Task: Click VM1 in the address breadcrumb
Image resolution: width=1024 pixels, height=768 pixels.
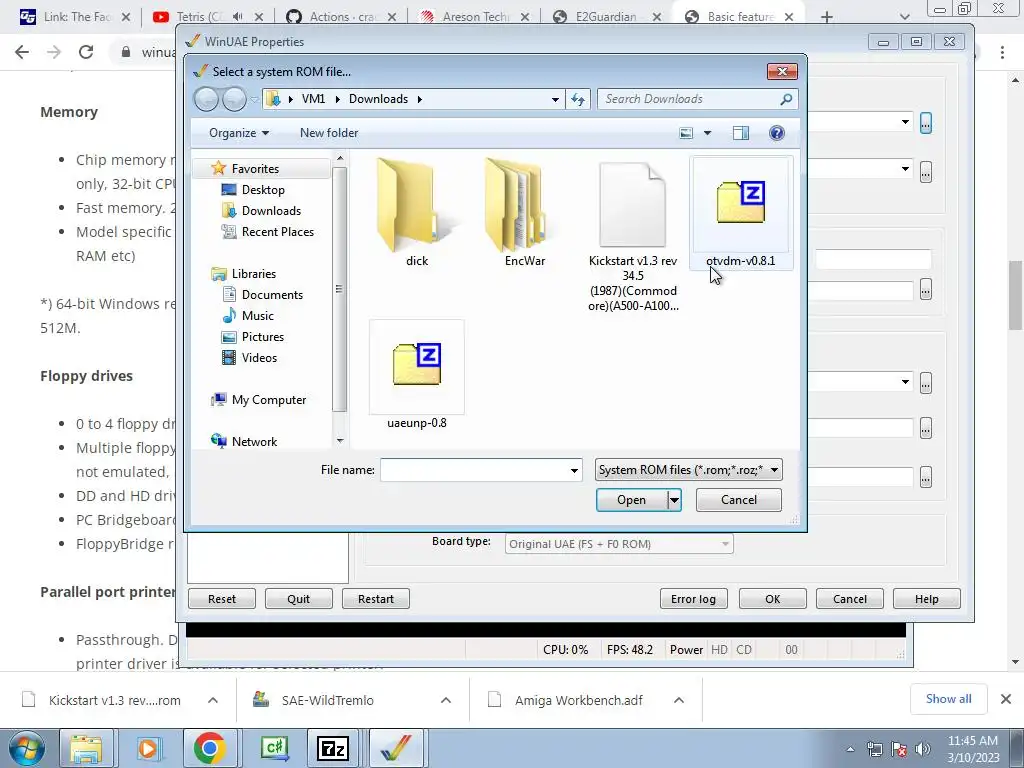Action: coord(313,99)
